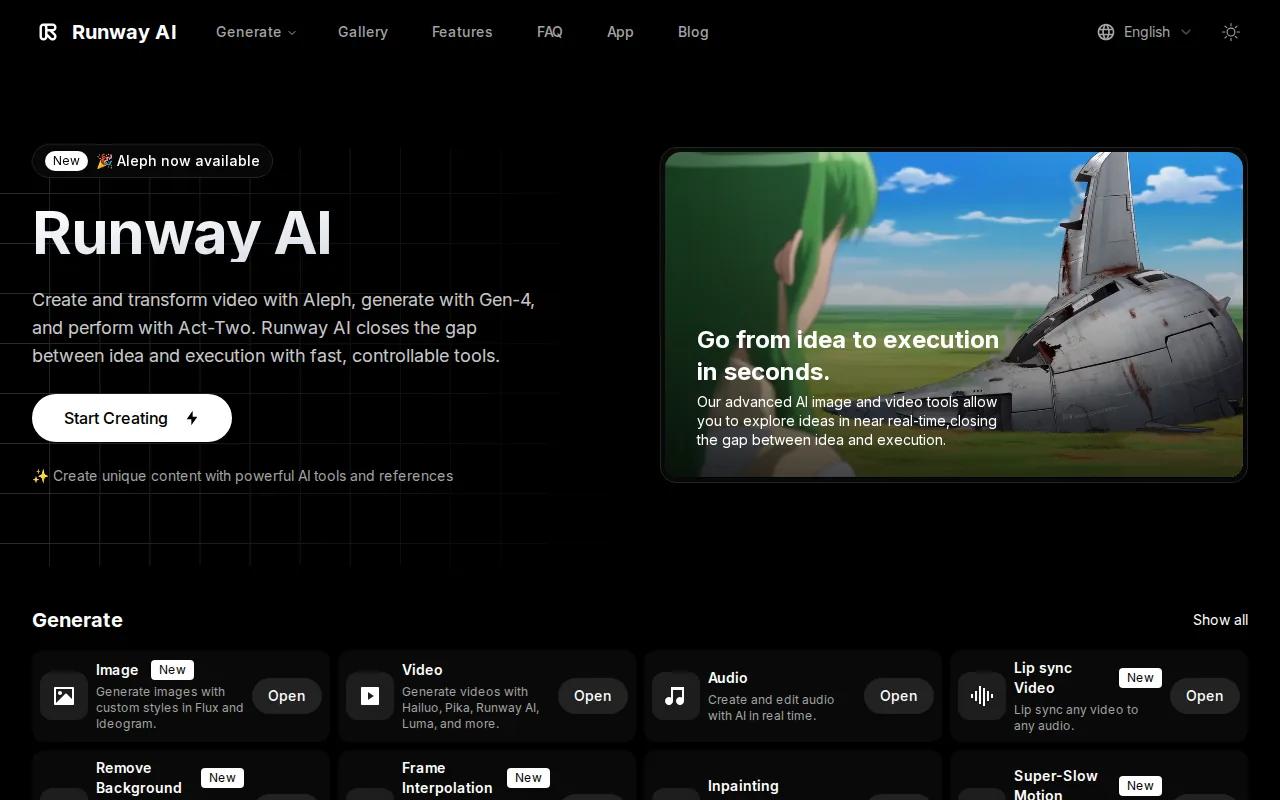Open the Lip sync Video tool
1280x800 pixels.
point(1204,696)
